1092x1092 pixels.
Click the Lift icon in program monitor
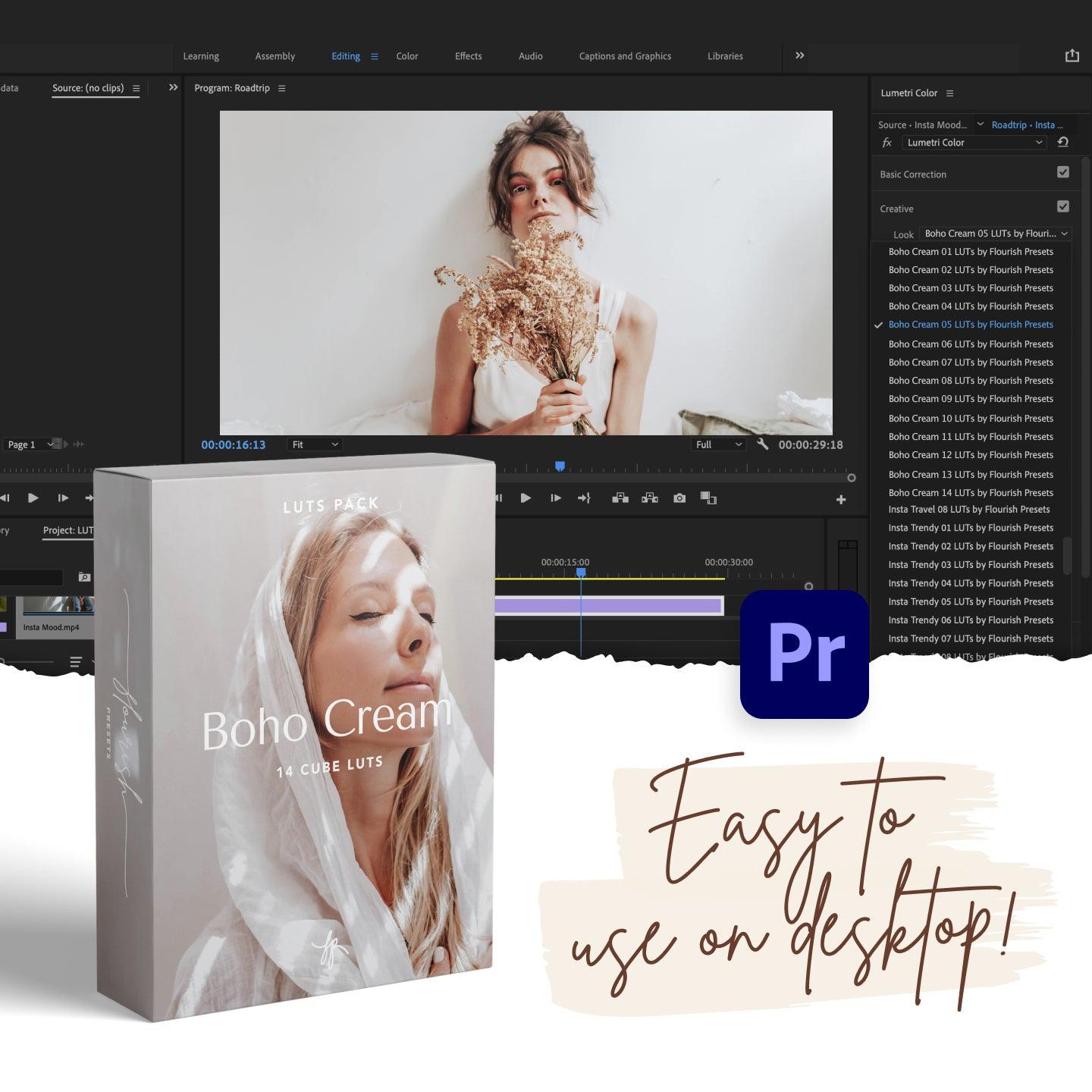(620, 498)
